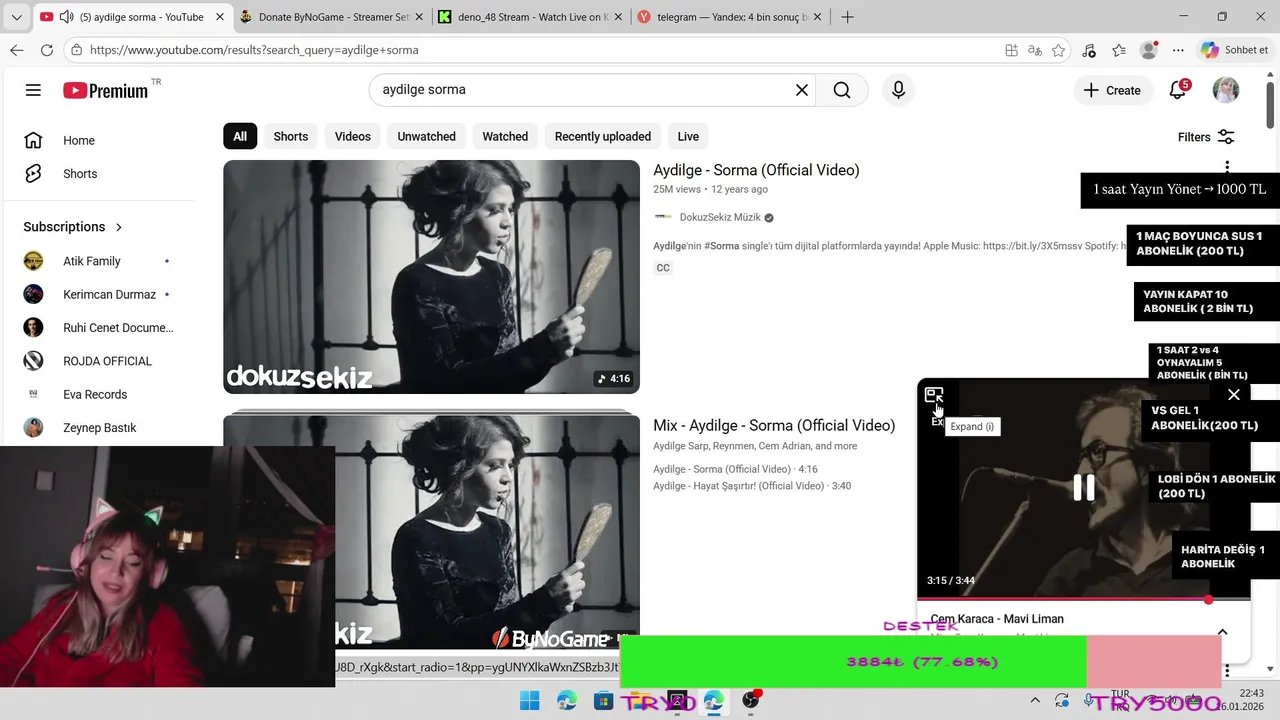This screenshot has width=1280, height=720.
Task: Open the Edge profile icon
Action: tap(1149, 50)
